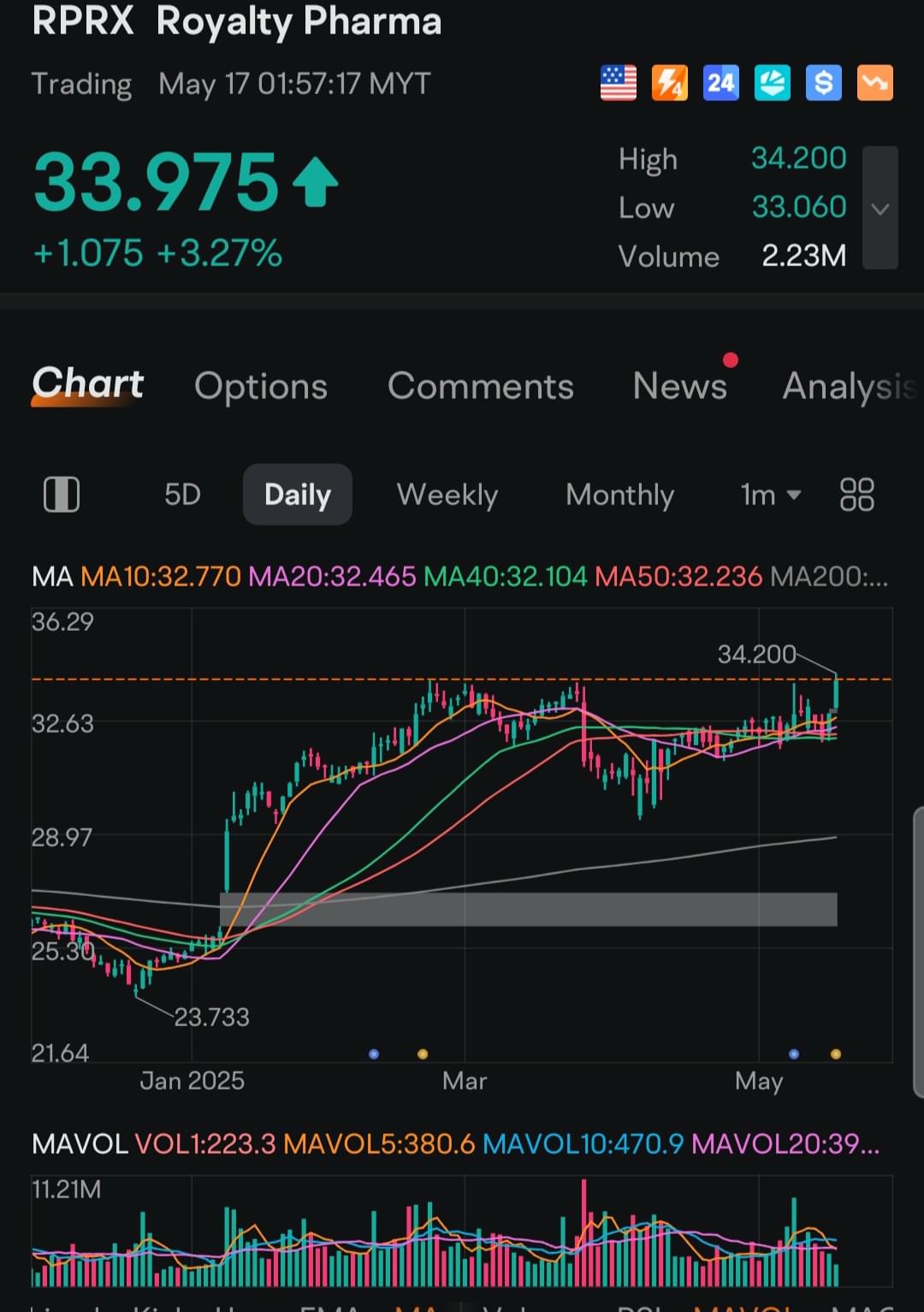Tap the 32.63 price axis label
Screen dimensions: 924x1312
click(62, 724)
